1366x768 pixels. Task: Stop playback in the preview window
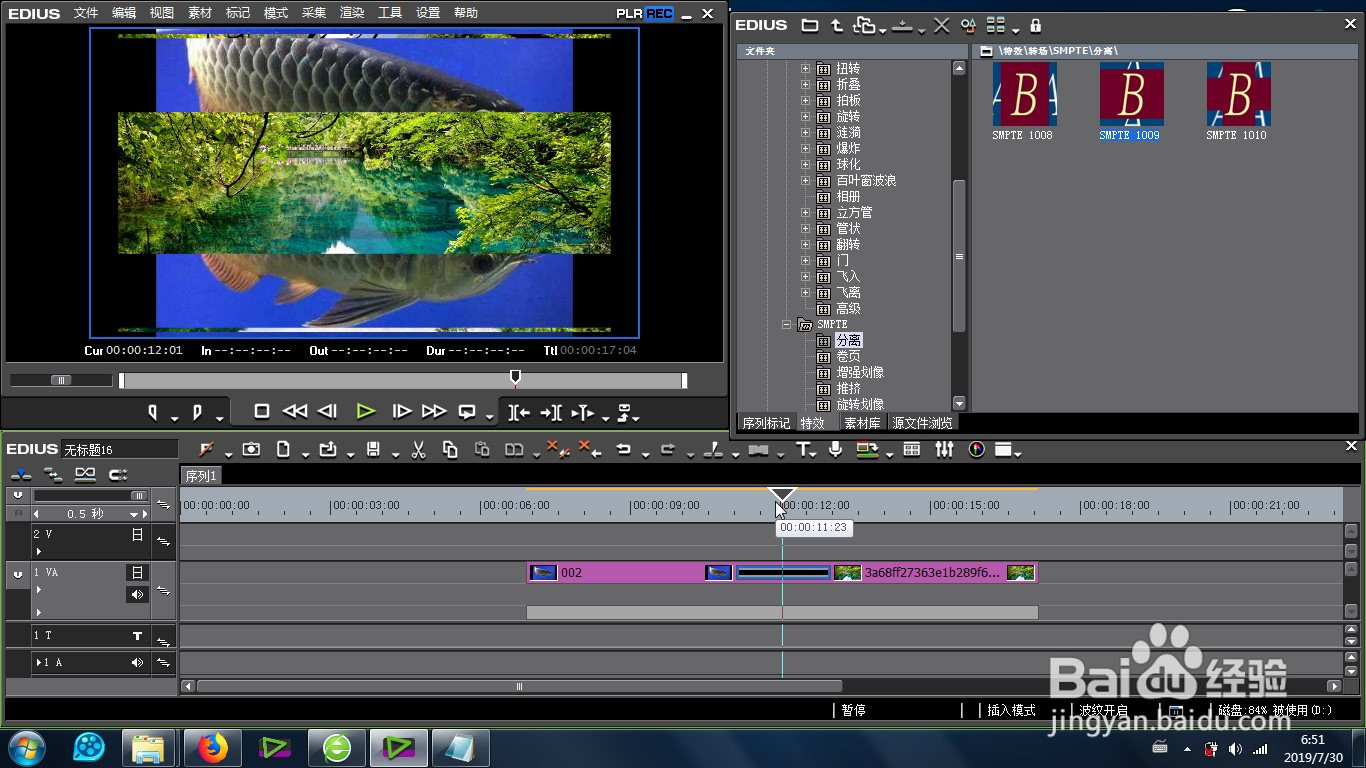262,411
